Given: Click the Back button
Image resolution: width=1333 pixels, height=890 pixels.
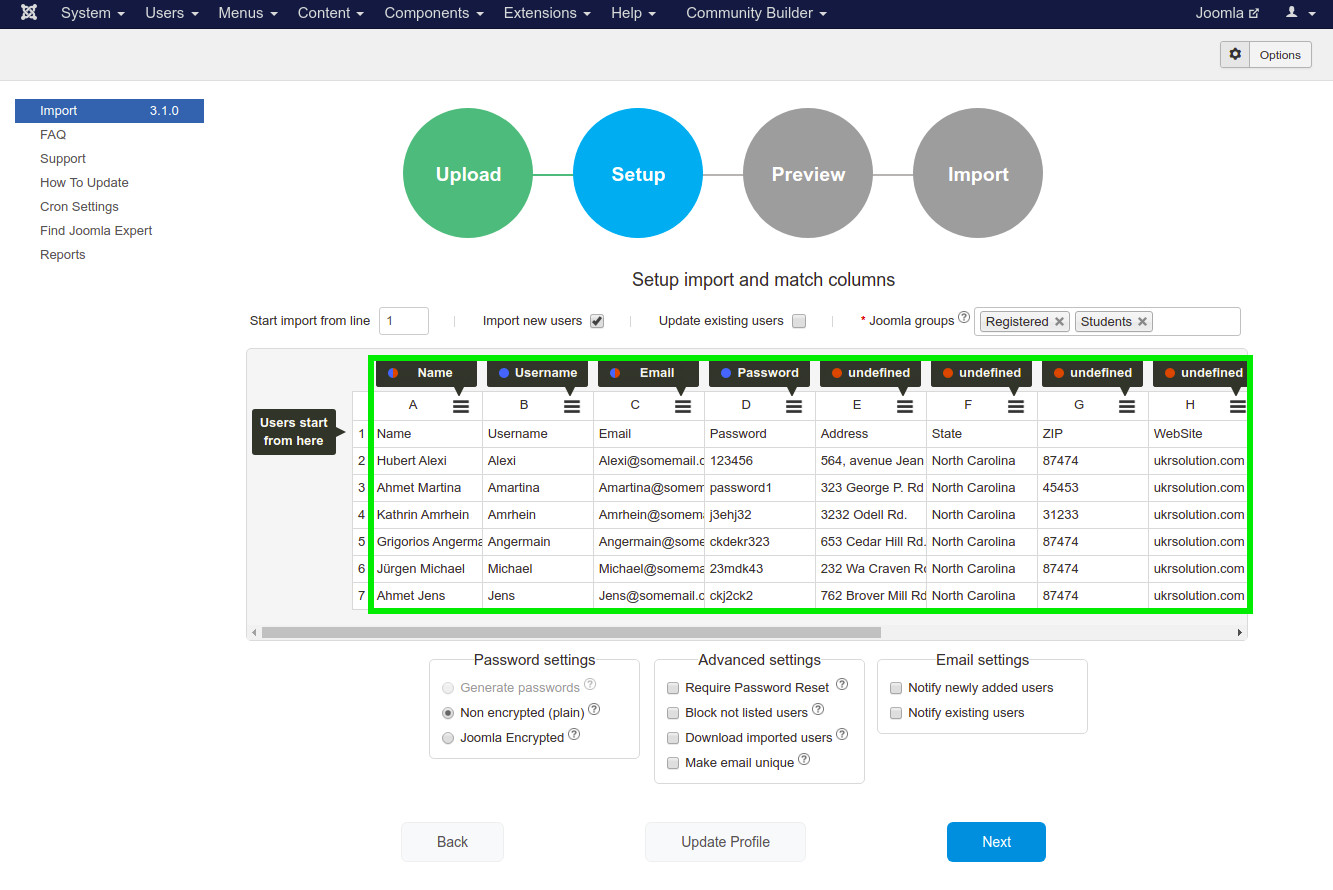Looking at the screenshot, I should click(452, 842).
